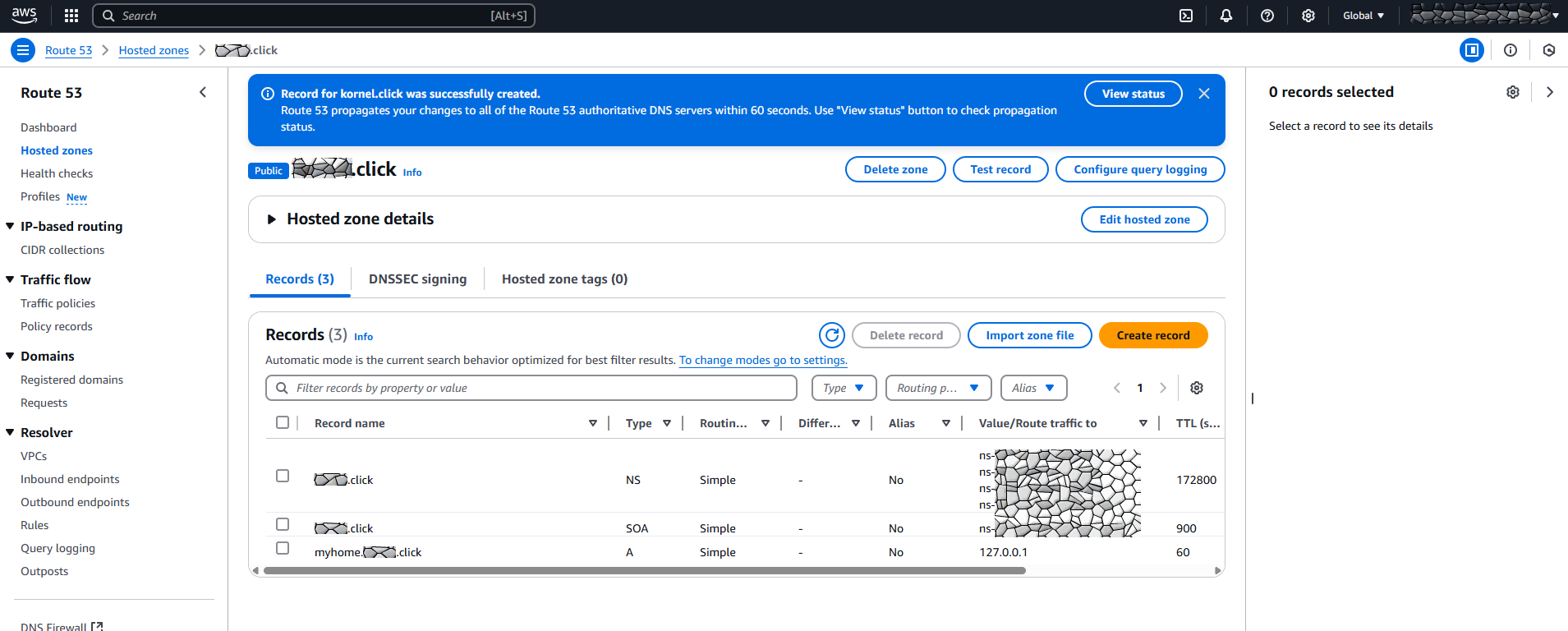Screen dimensions: 1568x631
Task: Toggle the split panel icon in breadcrumb bar
Action: tap(1472, 50)
